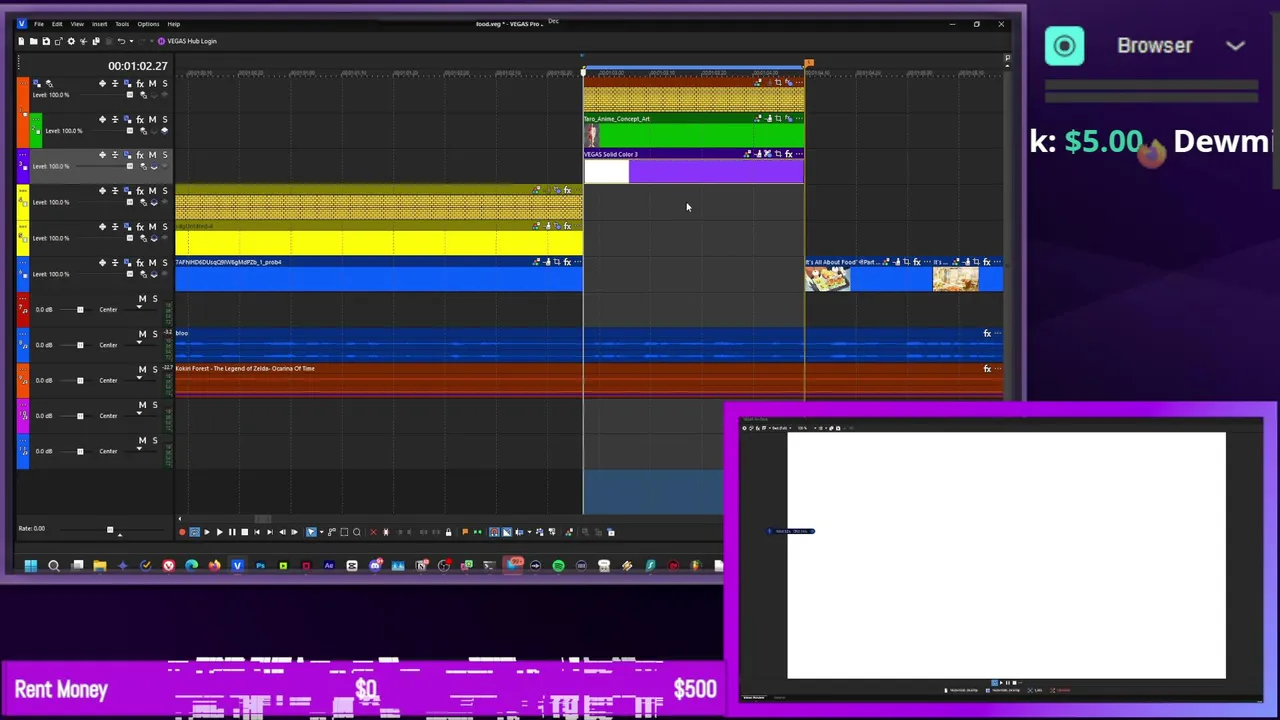Expand track 8 options arrow below M

pyautogui.click(x=139, y=343)
